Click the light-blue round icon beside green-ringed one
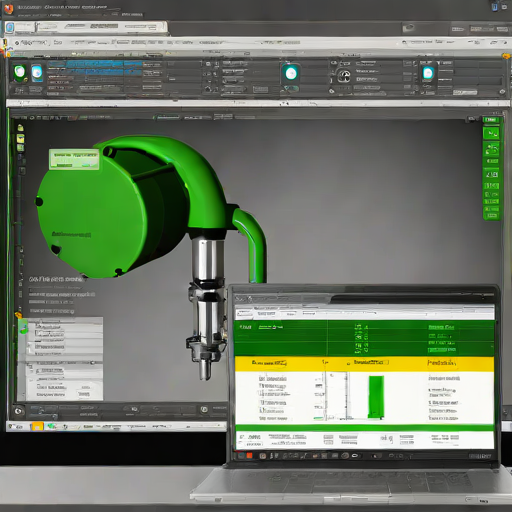 point(37,73)
